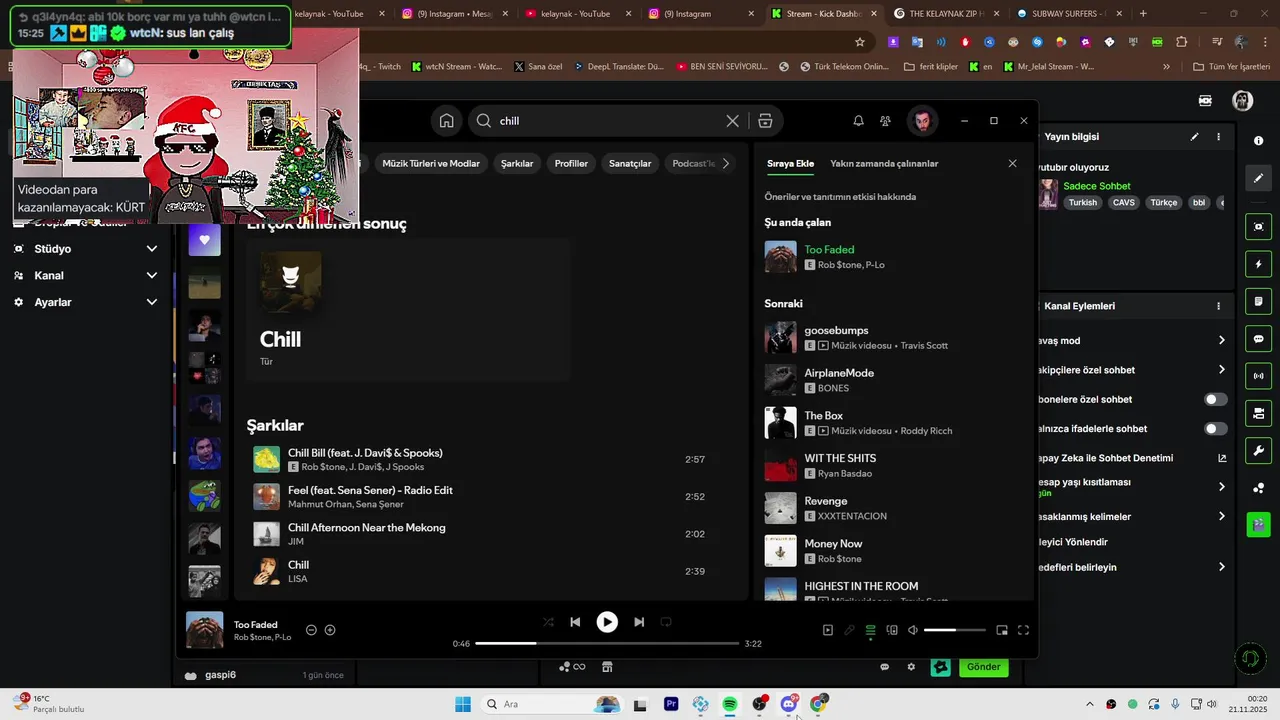Filter results by Profiller

pyautogui.click(x=571, y=163)
